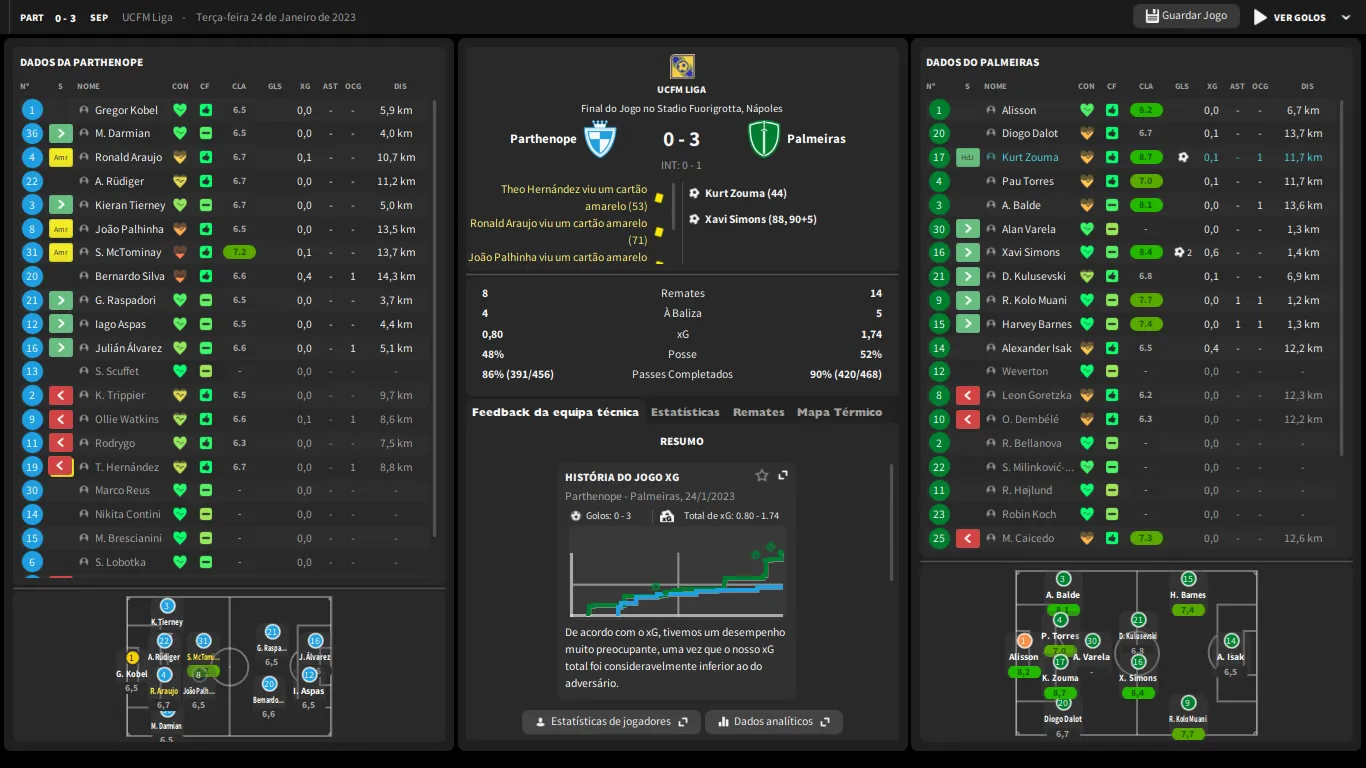The height and width of the screenshot is (768, 1366).
Task: Click Alisson's thumbs-up match fitness icon
Action: coord(1112,110)
